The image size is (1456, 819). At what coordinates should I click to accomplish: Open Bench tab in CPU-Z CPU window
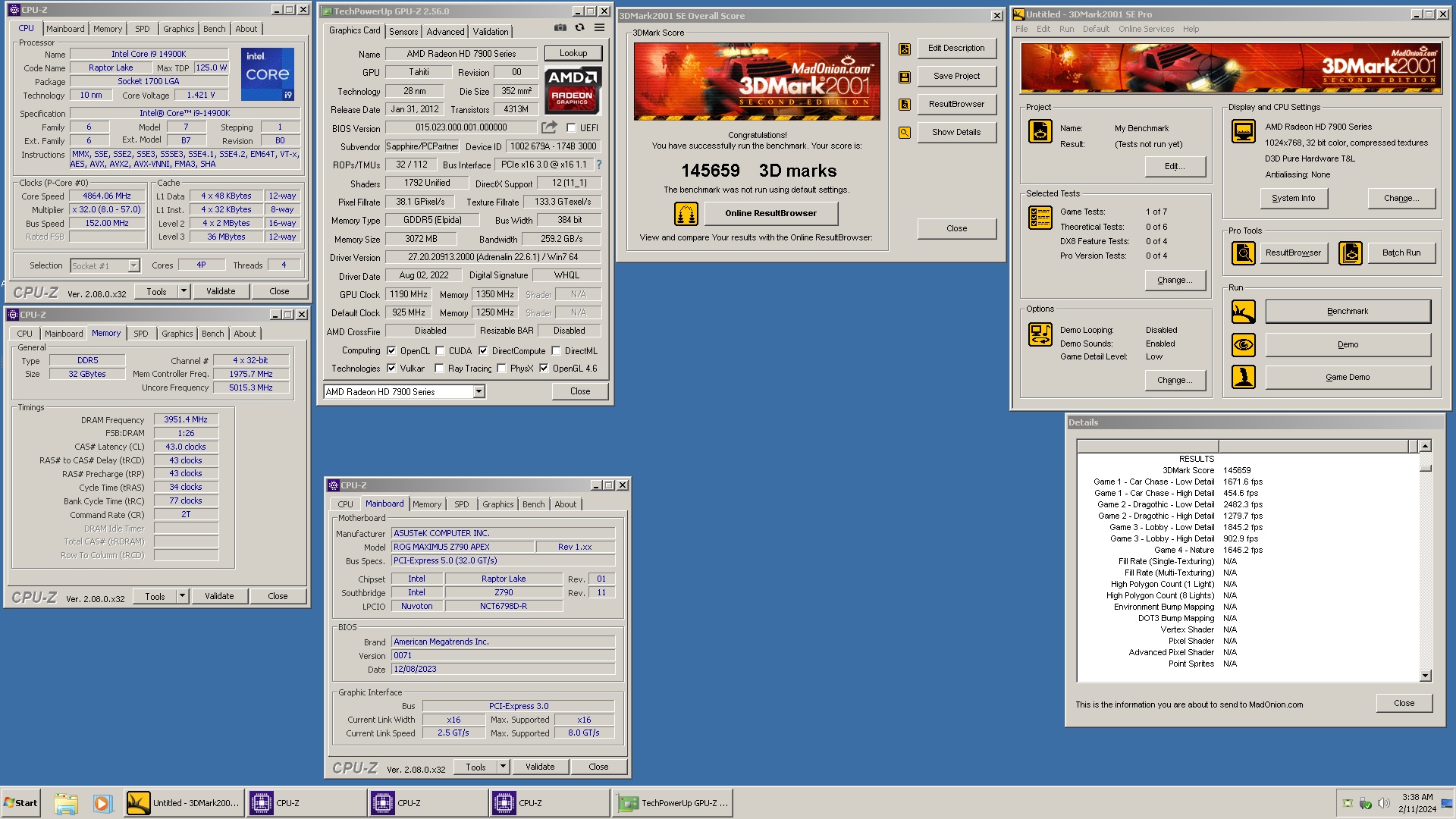(214, 29)
